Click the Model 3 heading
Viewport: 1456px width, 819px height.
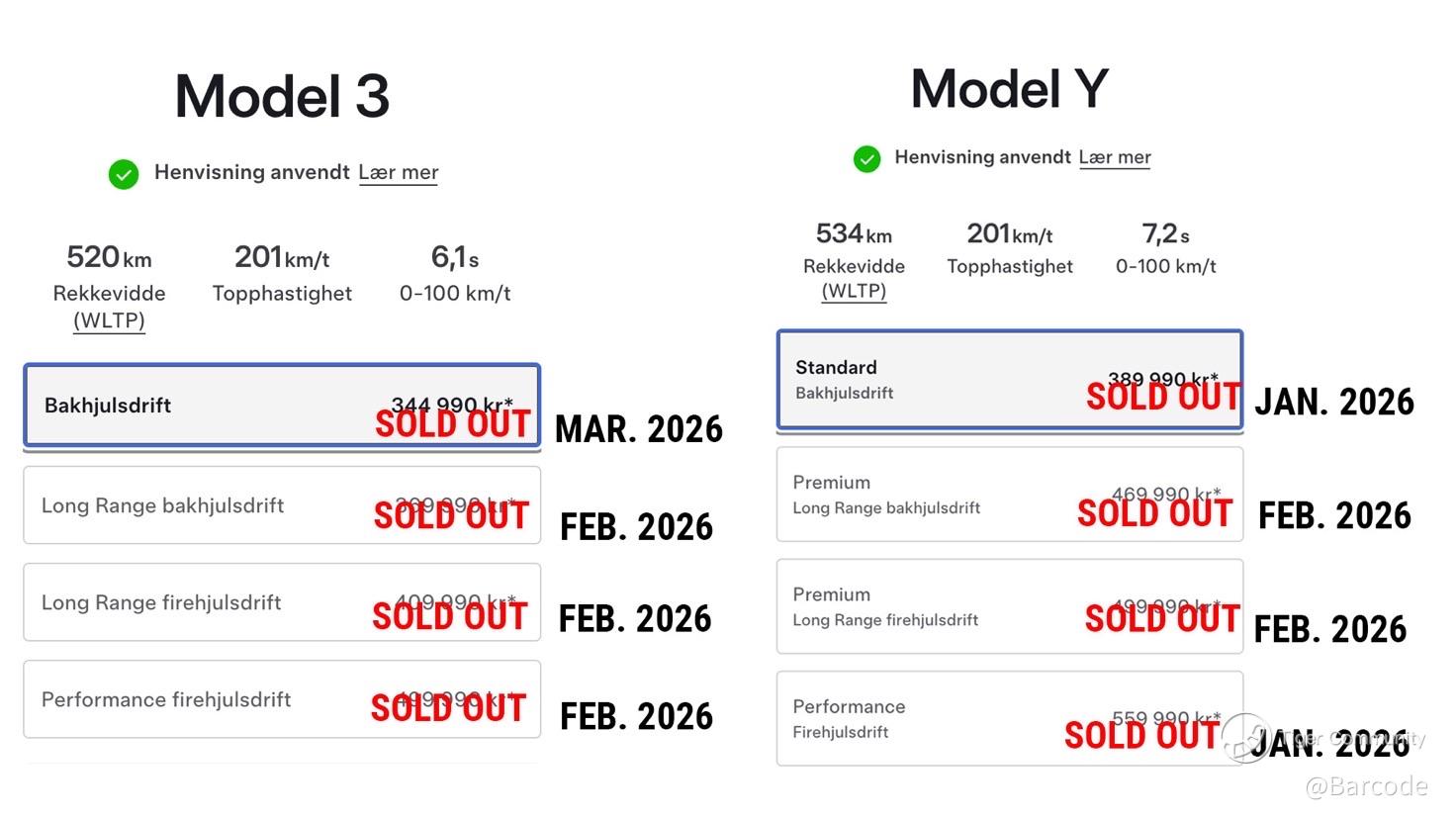(282, 97)
